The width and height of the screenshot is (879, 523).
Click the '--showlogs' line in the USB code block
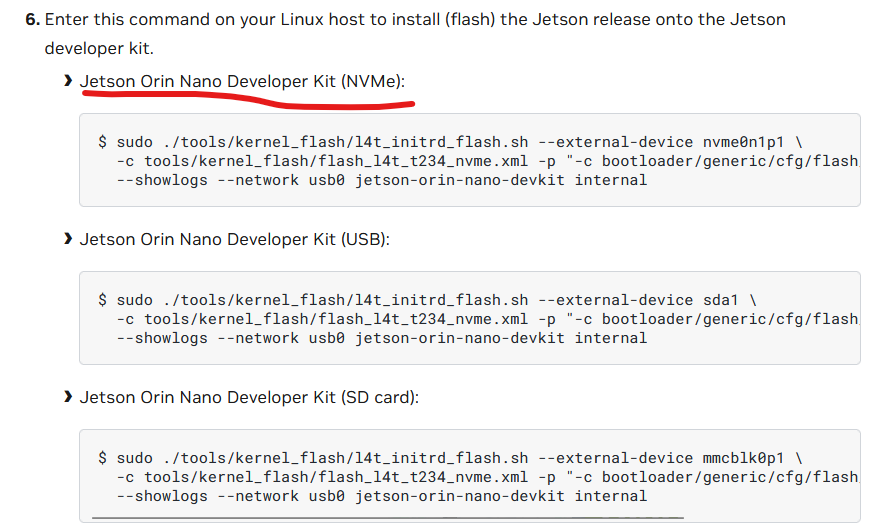(x=382, y=338)
